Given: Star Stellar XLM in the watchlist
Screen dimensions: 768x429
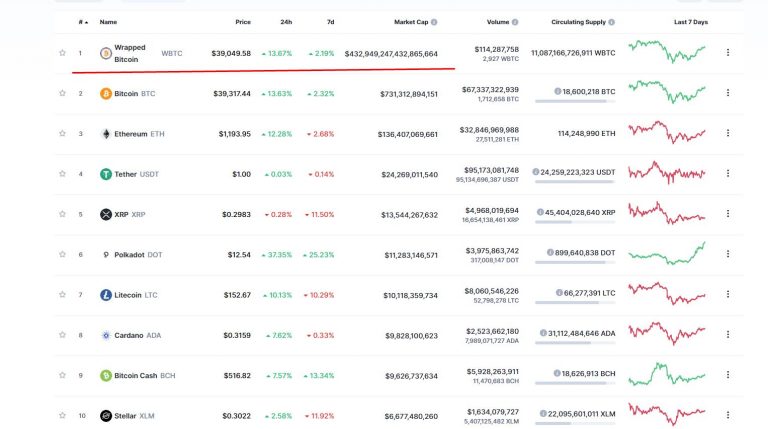Looking at the screenshot, I should (x=62, y=415).
